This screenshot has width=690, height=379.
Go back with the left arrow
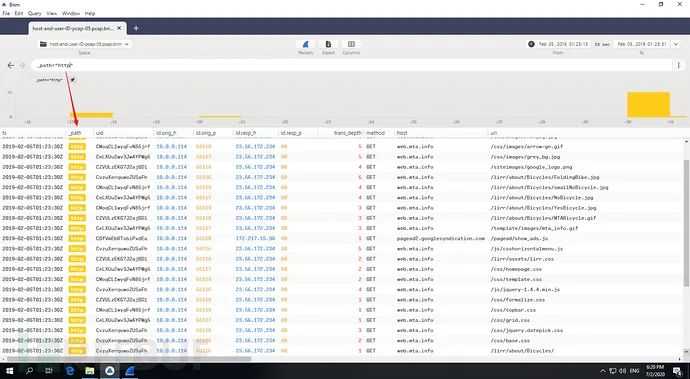point(11,66)
